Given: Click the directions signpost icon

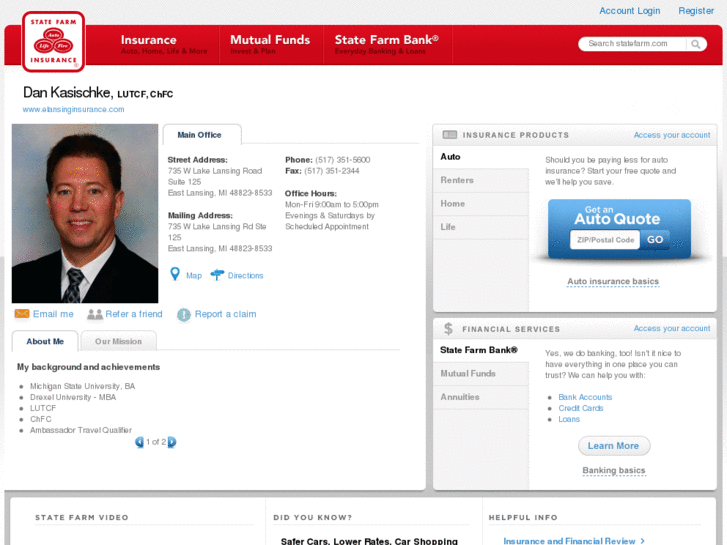Looking at the screenshot, I should click(217, 275).
